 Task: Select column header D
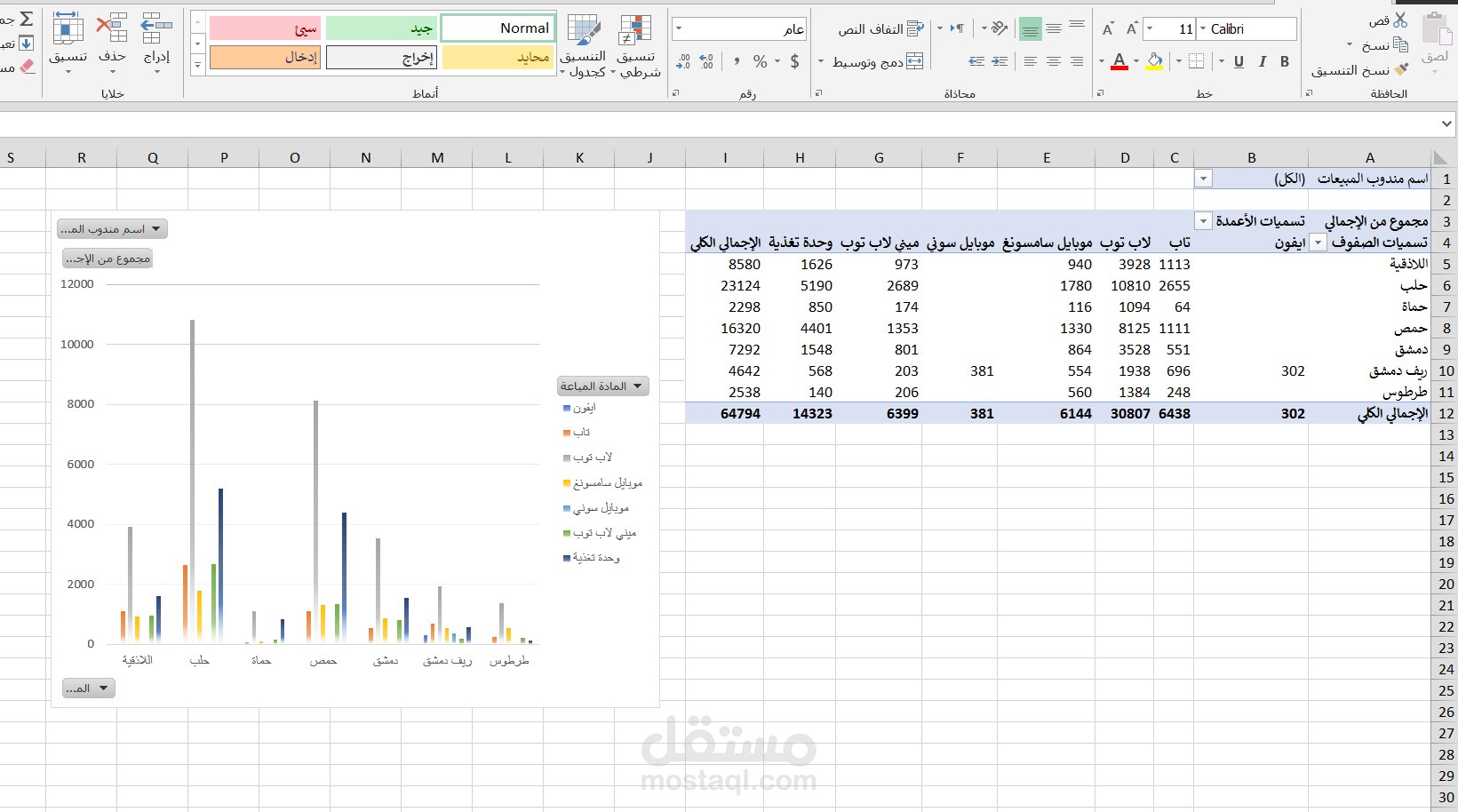pos(1125,158)
